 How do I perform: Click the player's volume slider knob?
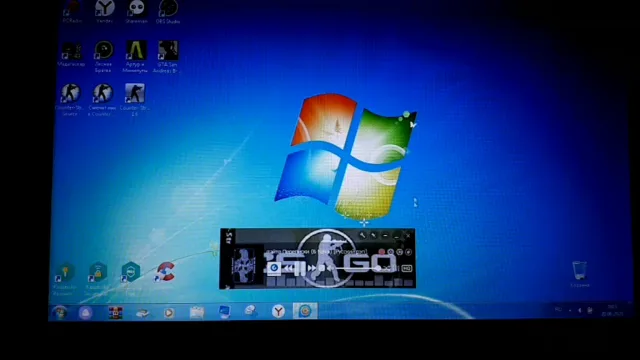pyautogui.click(x=378, y=268)
